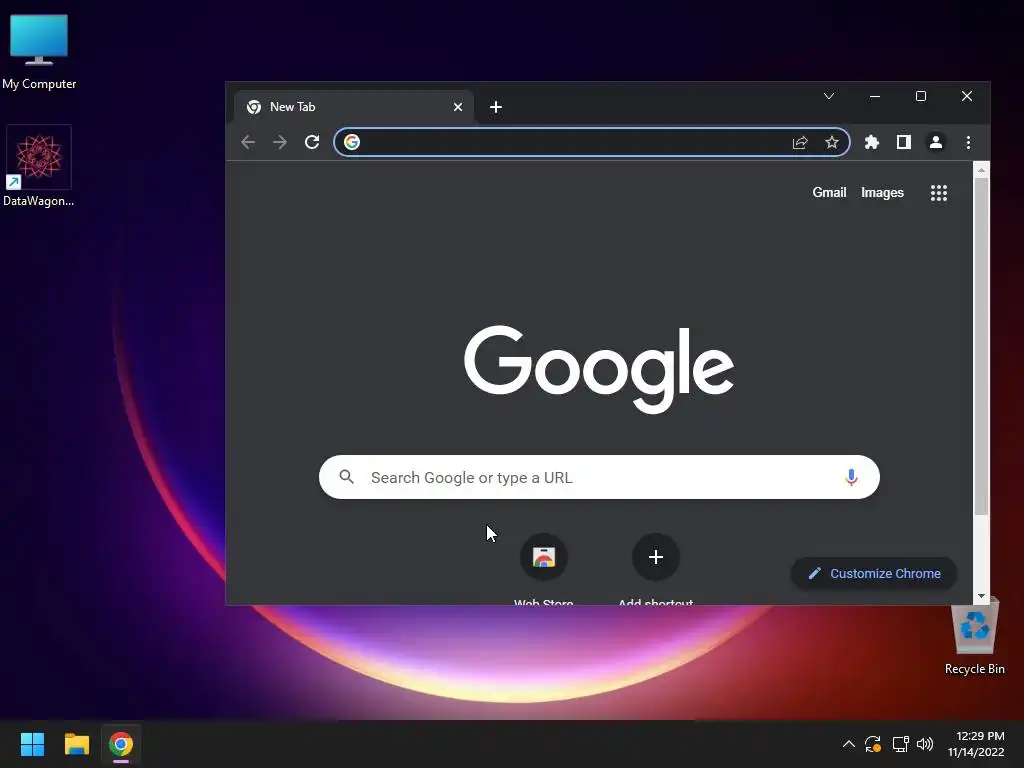This screenshot has width=1024, height=768.
Task: Share this page via share icon
Action: (800, 142)
